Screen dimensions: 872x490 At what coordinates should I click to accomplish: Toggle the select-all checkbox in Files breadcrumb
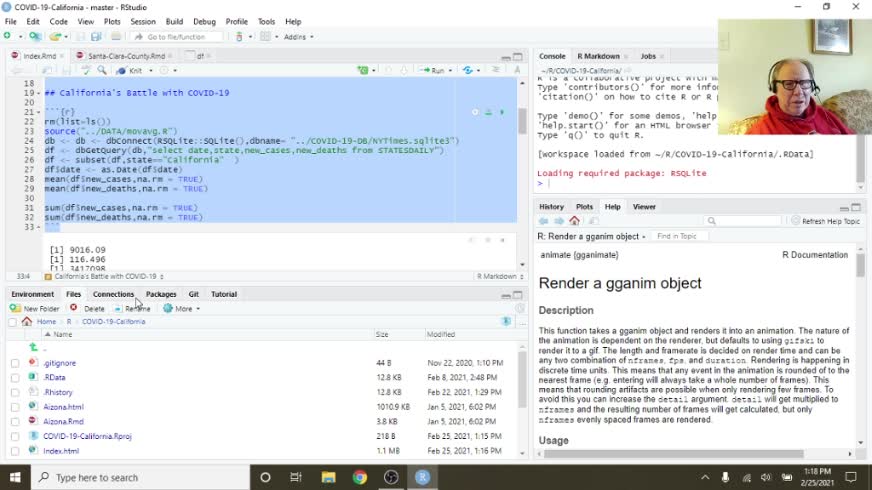coord(12,321)
